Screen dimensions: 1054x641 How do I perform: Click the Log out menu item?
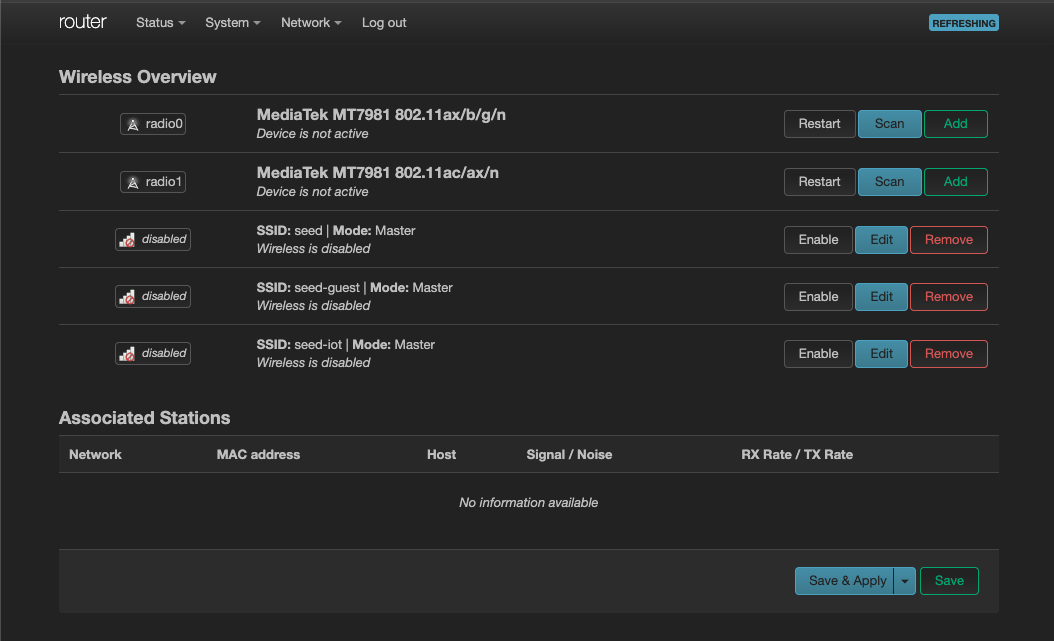pos(384,22)
